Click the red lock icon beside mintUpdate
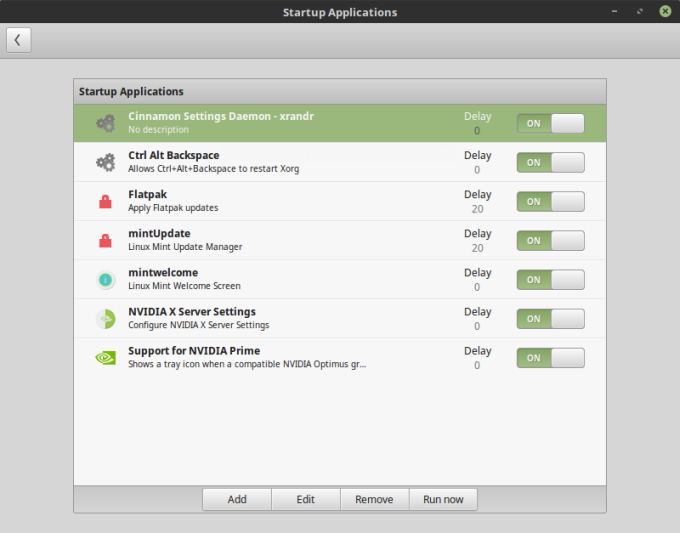 point(105,241)
